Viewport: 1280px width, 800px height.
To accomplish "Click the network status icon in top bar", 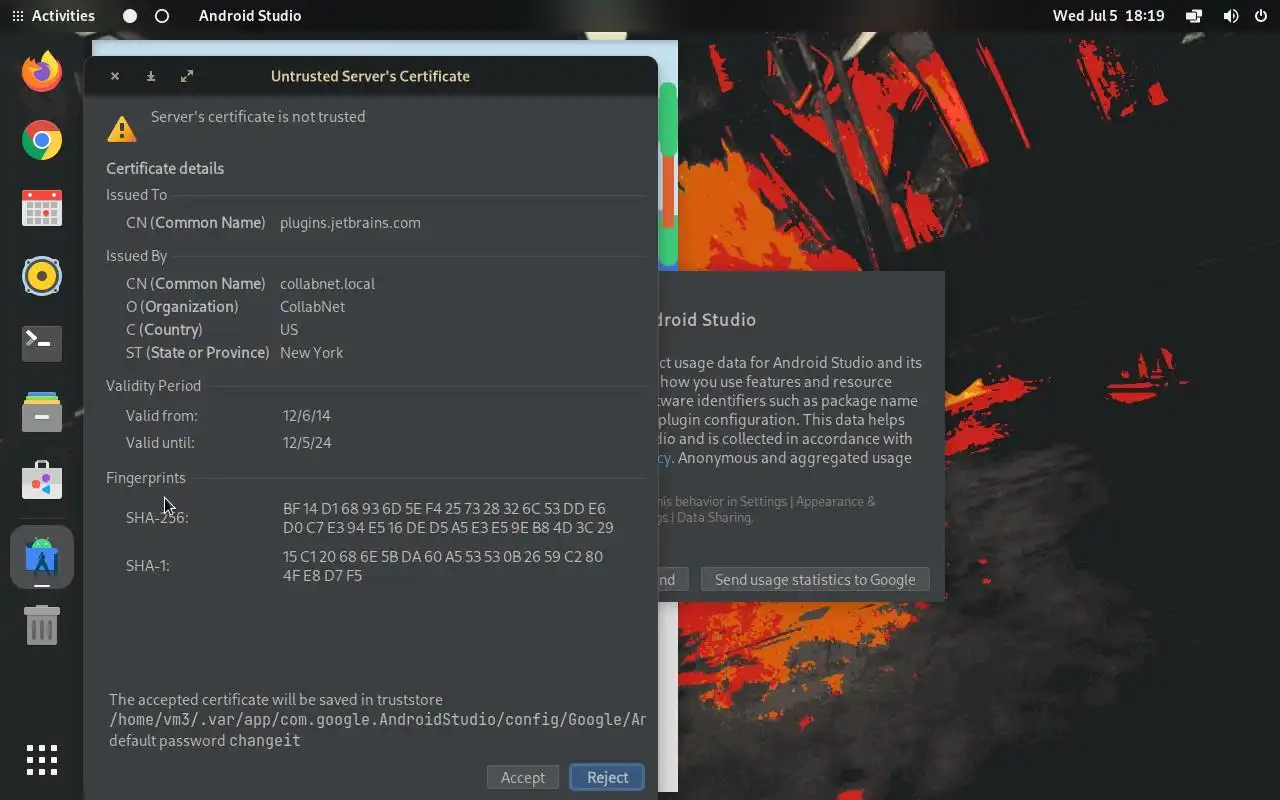I will (1194, 16).
